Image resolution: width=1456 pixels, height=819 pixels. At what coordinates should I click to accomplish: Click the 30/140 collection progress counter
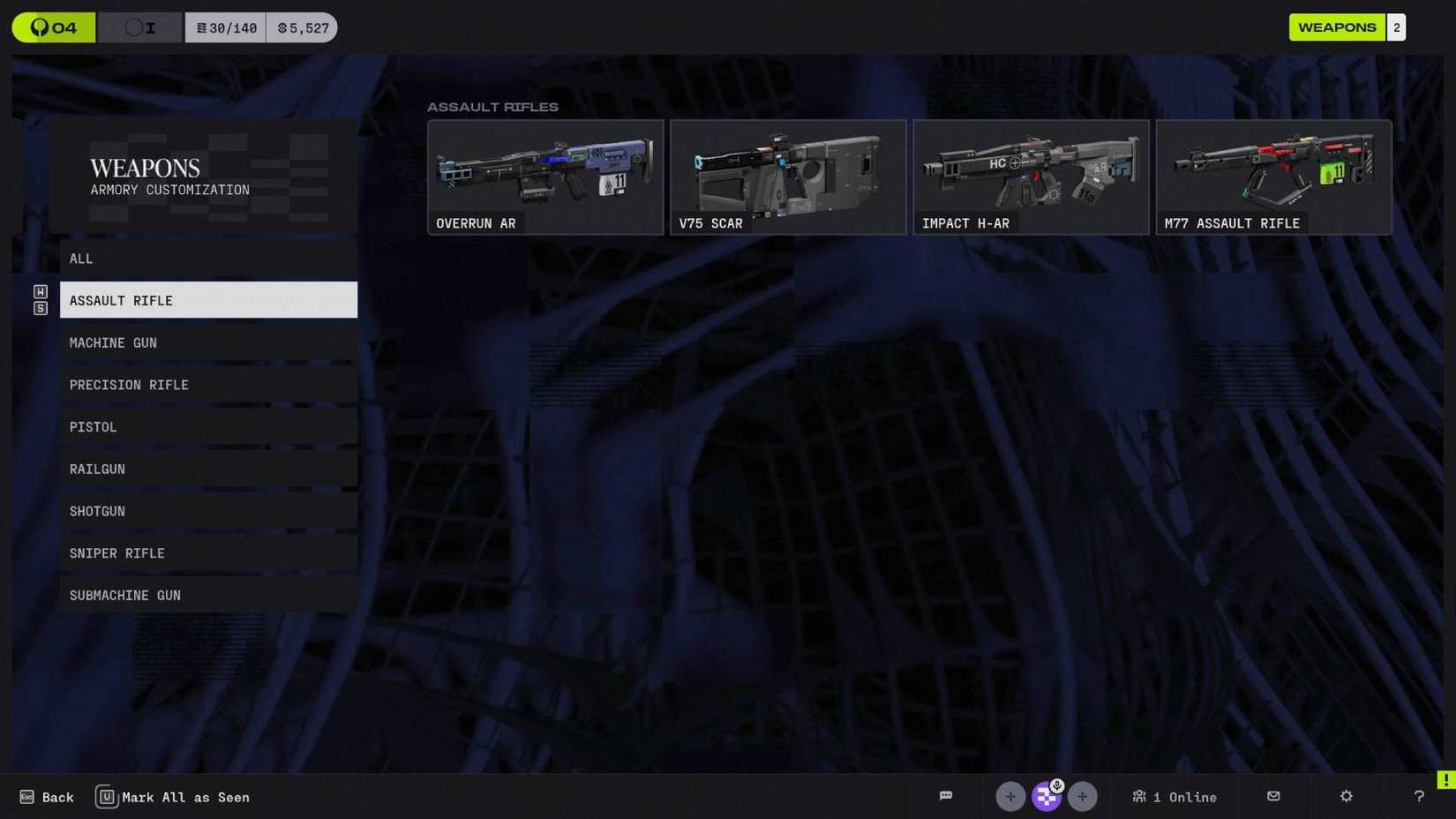(x=225, y=27)
